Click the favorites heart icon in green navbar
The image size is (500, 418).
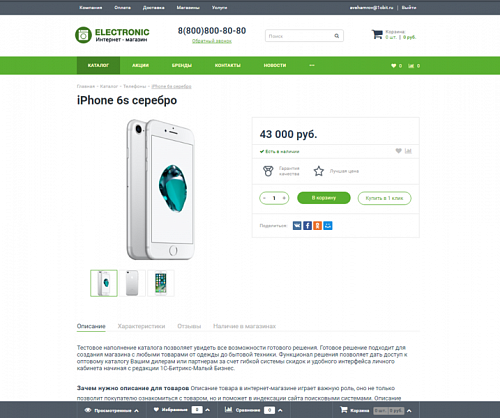394,66
